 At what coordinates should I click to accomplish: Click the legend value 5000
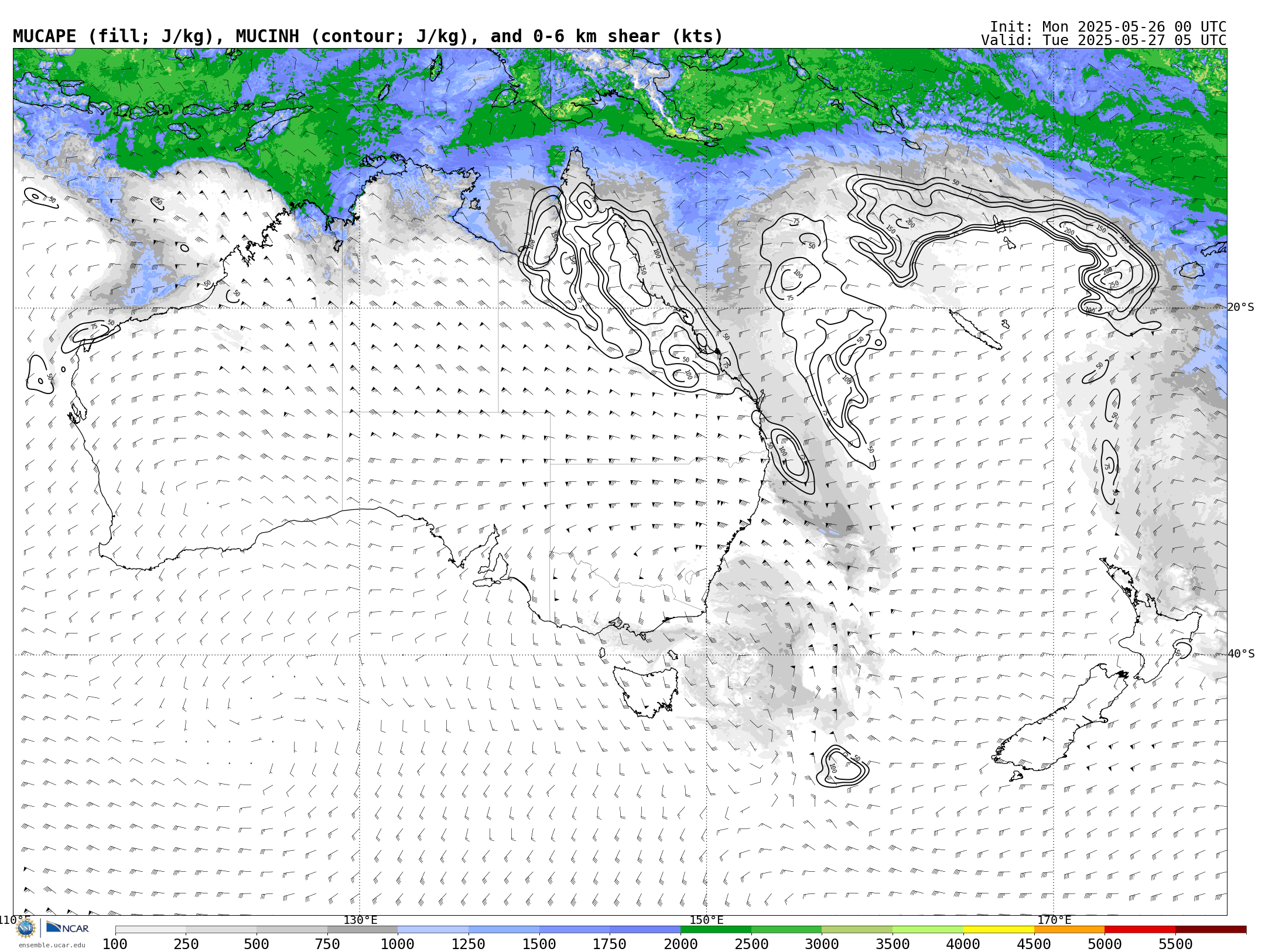point(1105,944)
